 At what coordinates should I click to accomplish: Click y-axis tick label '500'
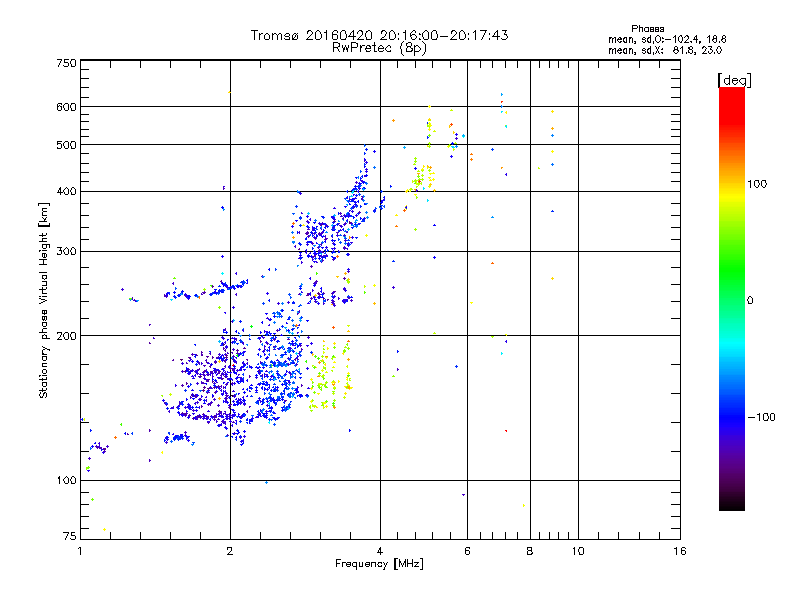(x=66, y=145)
